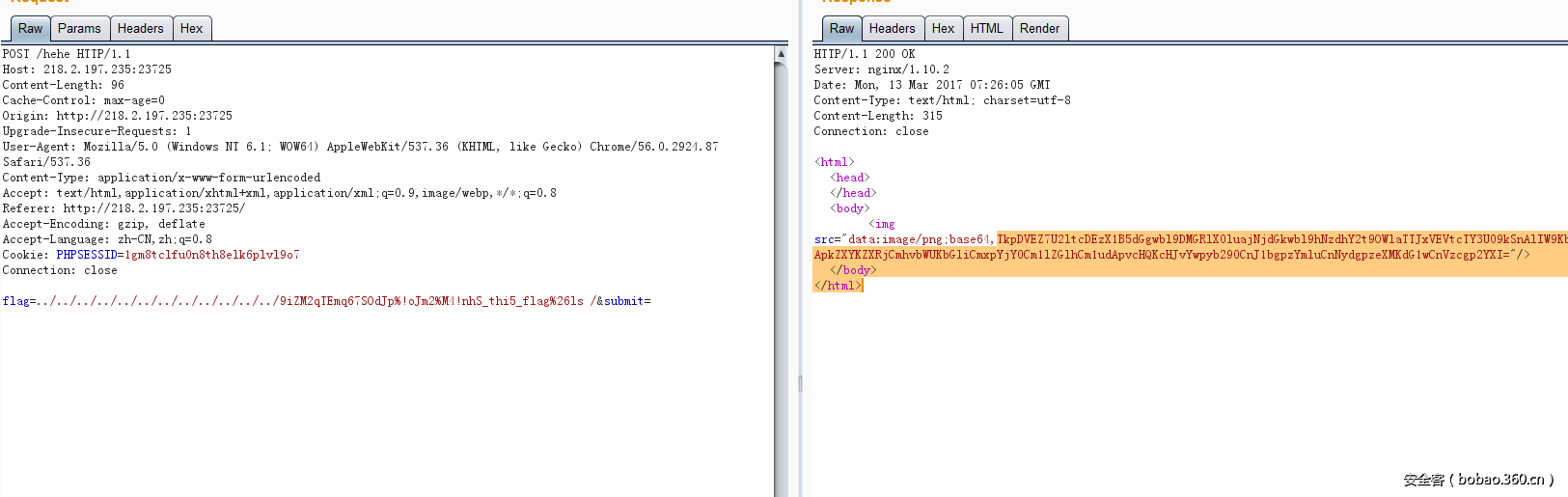
Task: Select the response Raw tab
Action: tap(841, 29)
